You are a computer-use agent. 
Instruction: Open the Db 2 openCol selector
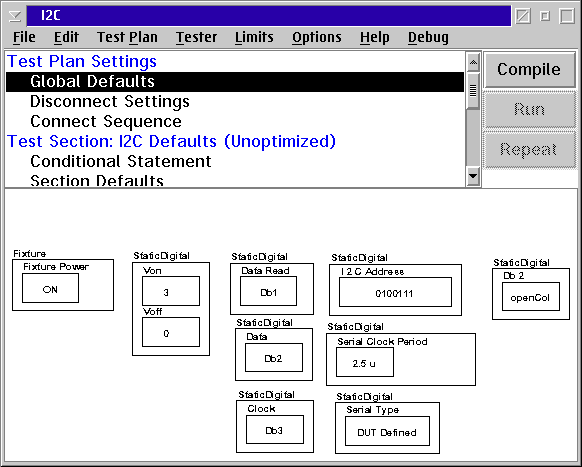(531, 297)
